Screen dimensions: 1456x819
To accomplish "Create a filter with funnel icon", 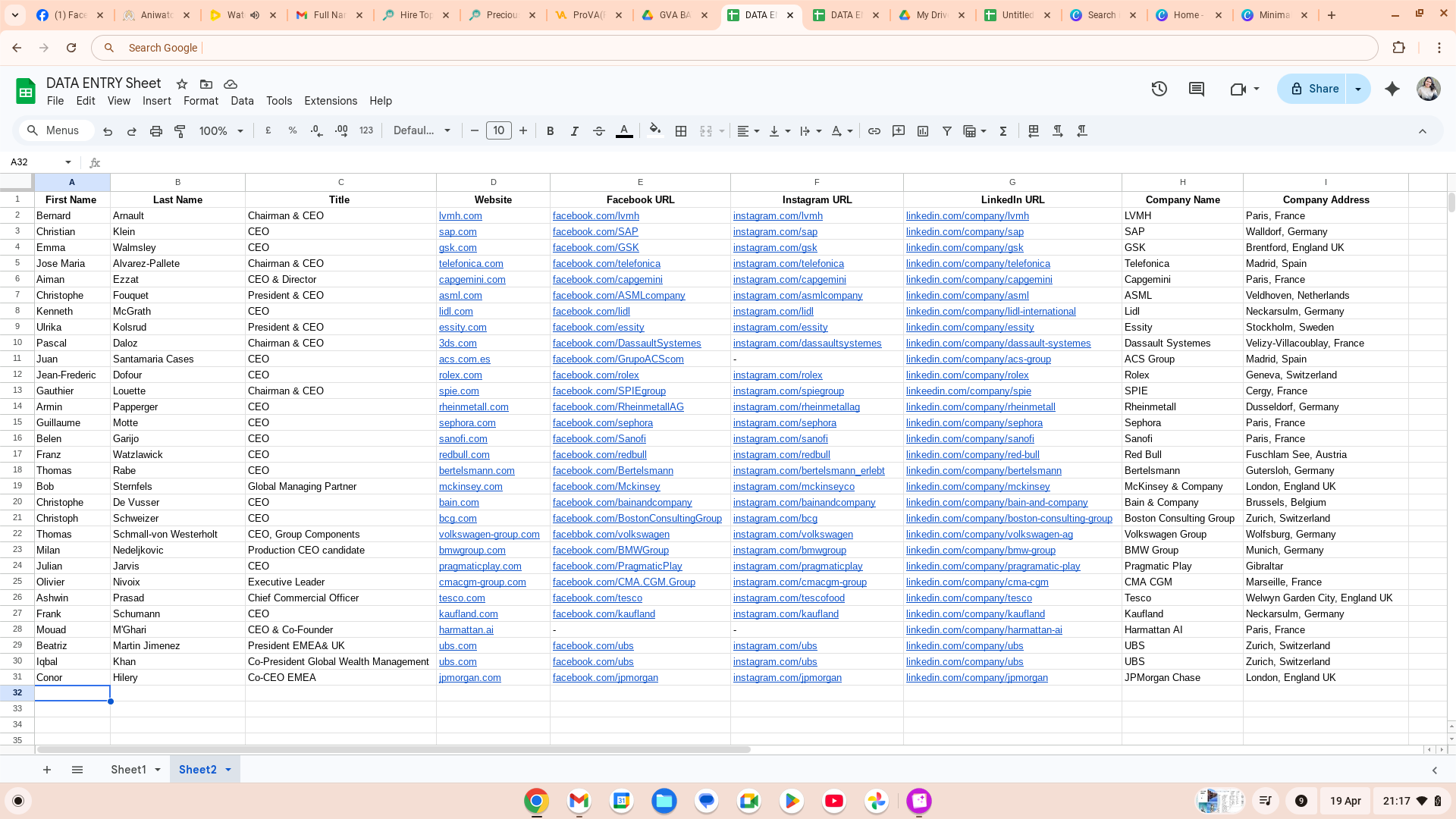I will pyautogui.click(x=947, y=131).
